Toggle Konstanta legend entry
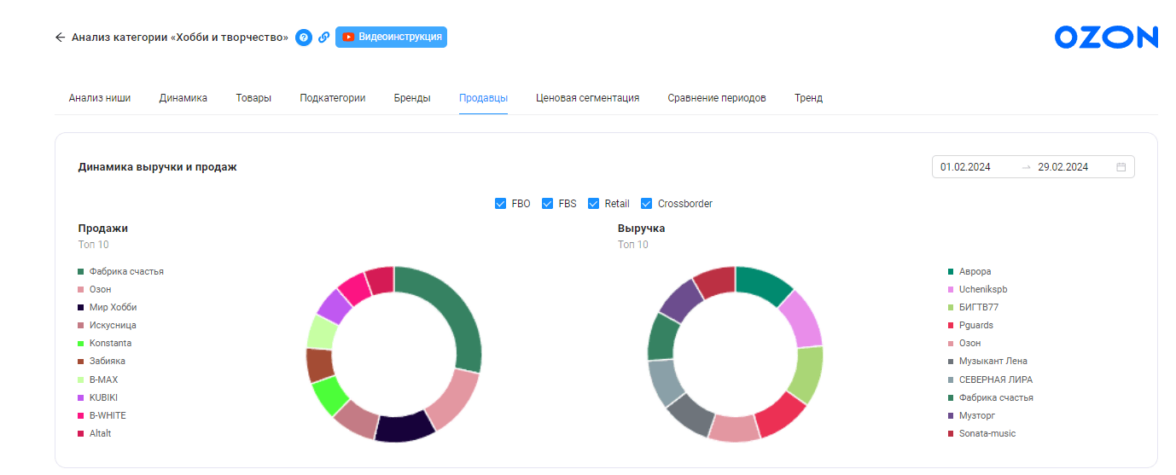The image size is (1176, 475). pyautogui.click(x=104, y=343)
